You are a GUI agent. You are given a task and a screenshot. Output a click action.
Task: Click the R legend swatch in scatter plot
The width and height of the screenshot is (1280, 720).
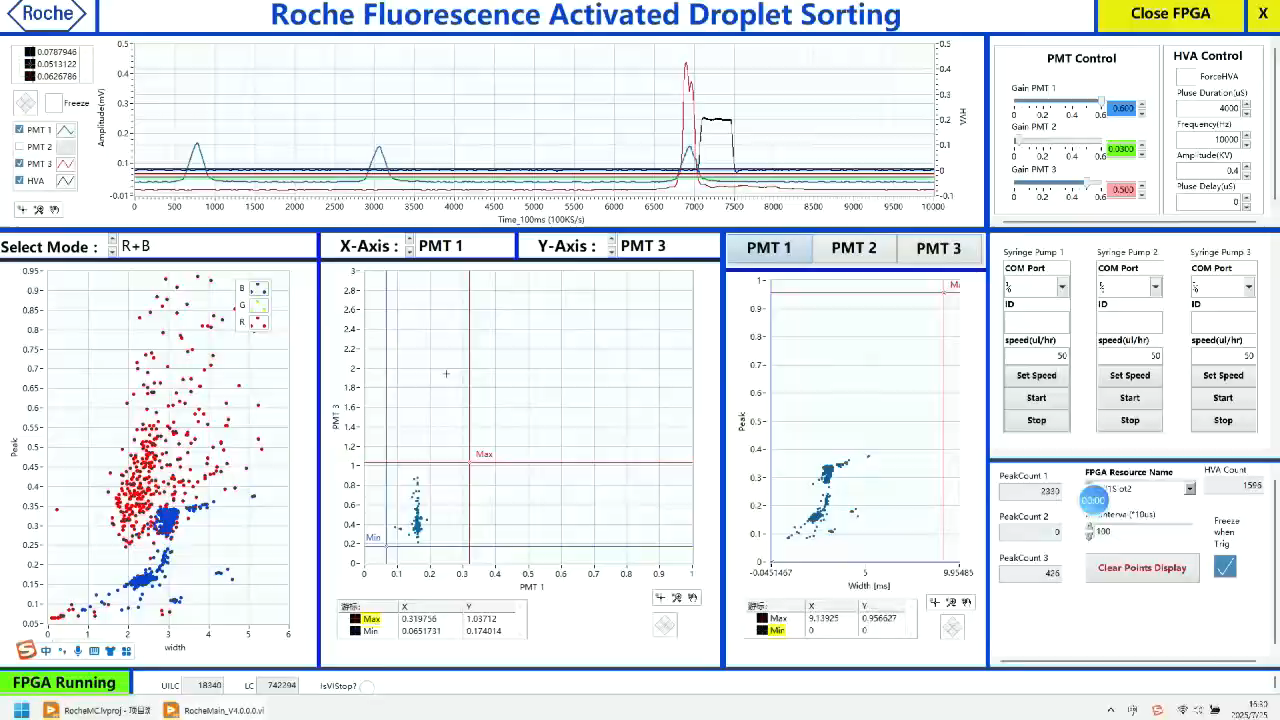pos(258,322)
